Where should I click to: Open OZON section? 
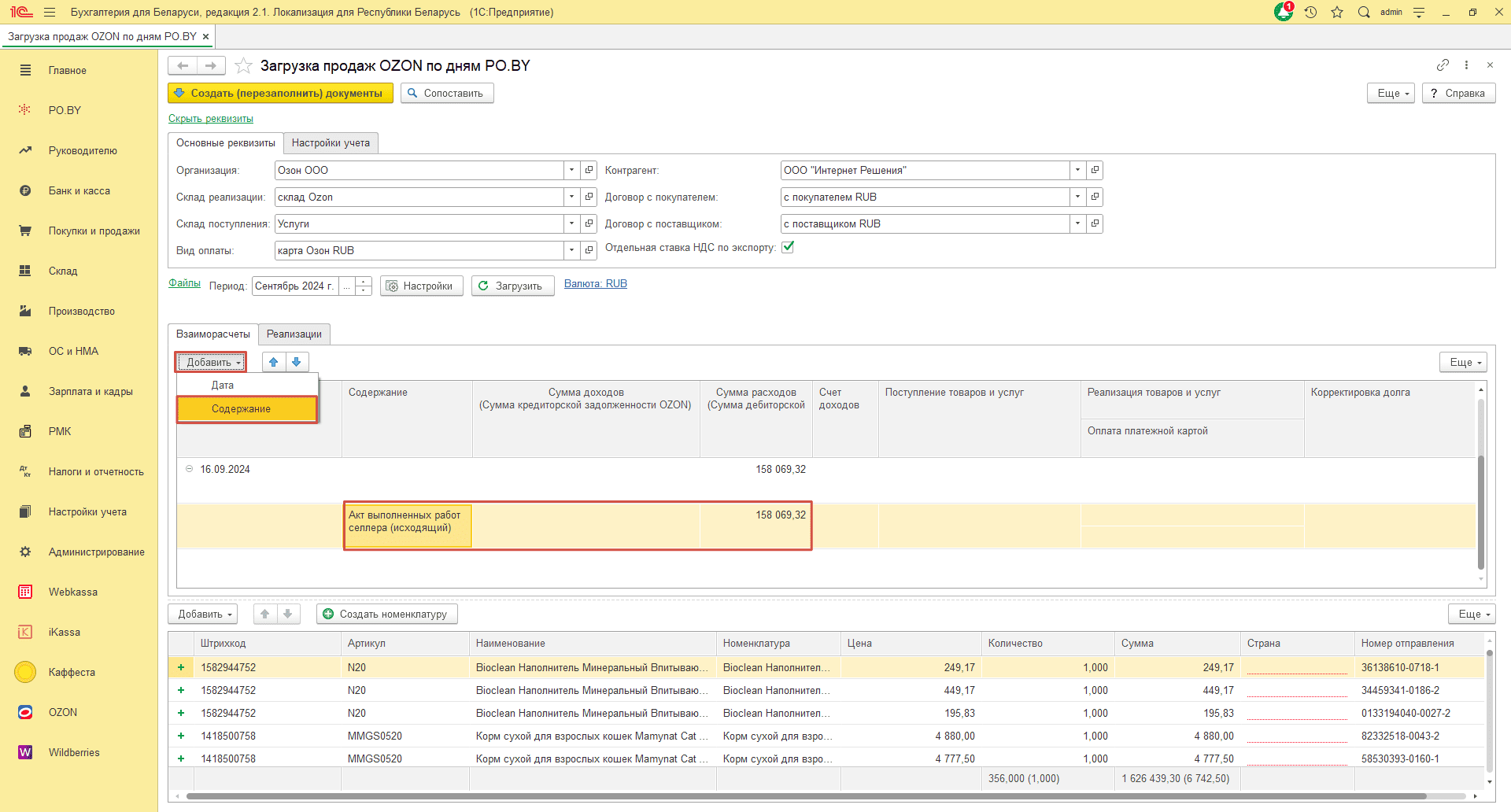point(62,712)
